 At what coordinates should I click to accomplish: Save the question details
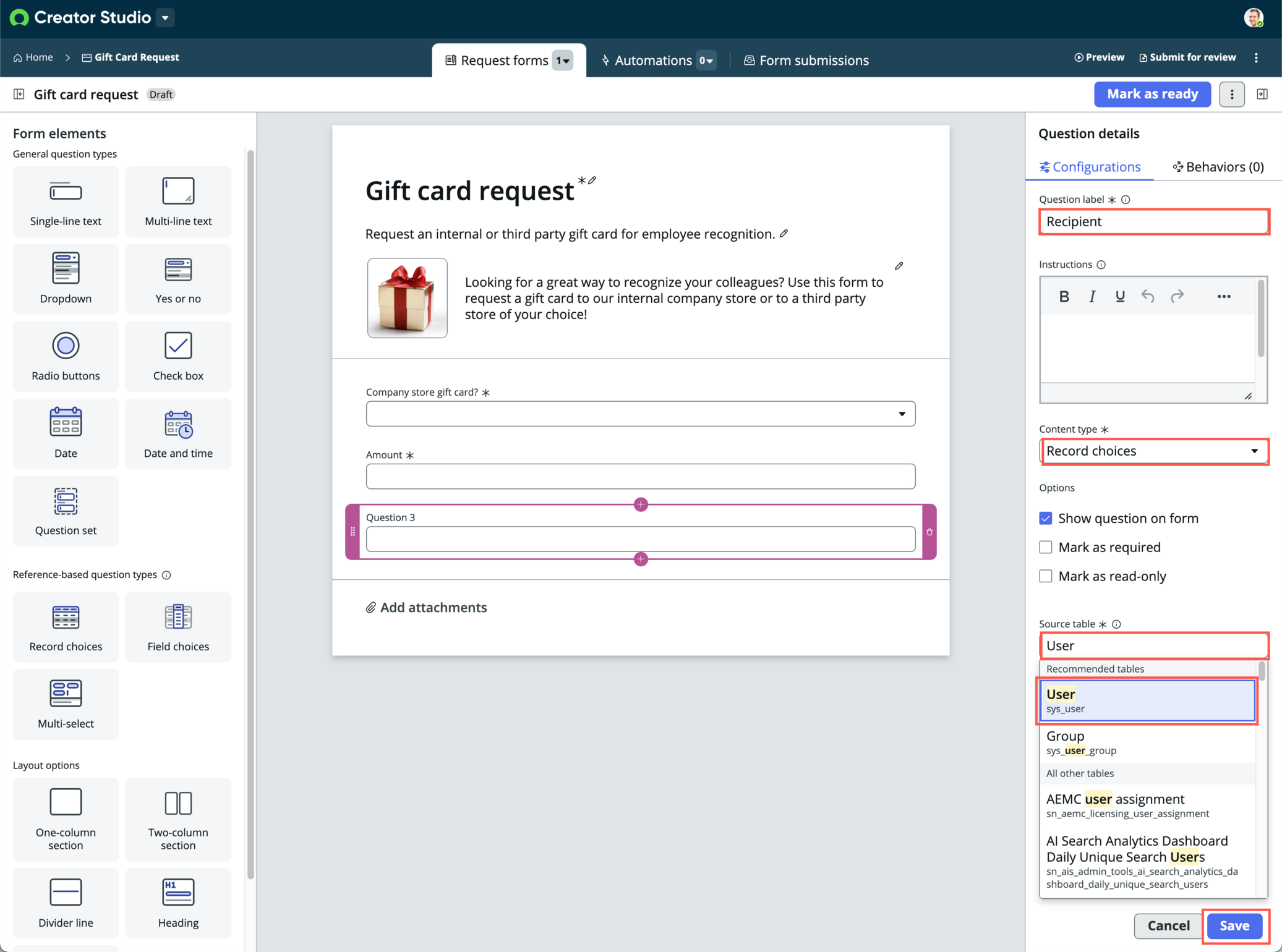pos(1234,926)
